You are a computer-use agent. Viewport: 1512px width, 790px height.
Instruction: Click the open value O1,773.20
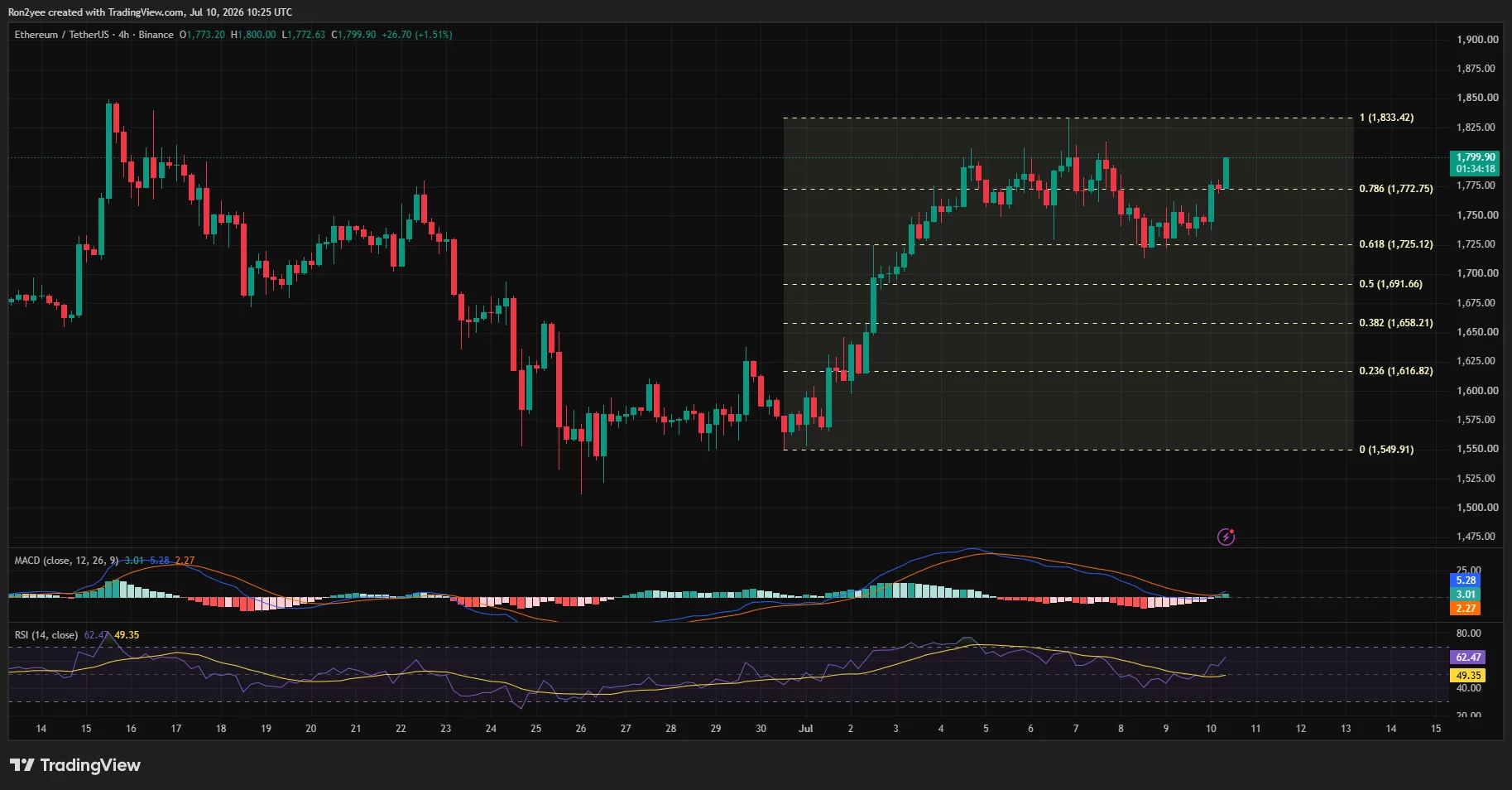(x=202, y=35)
